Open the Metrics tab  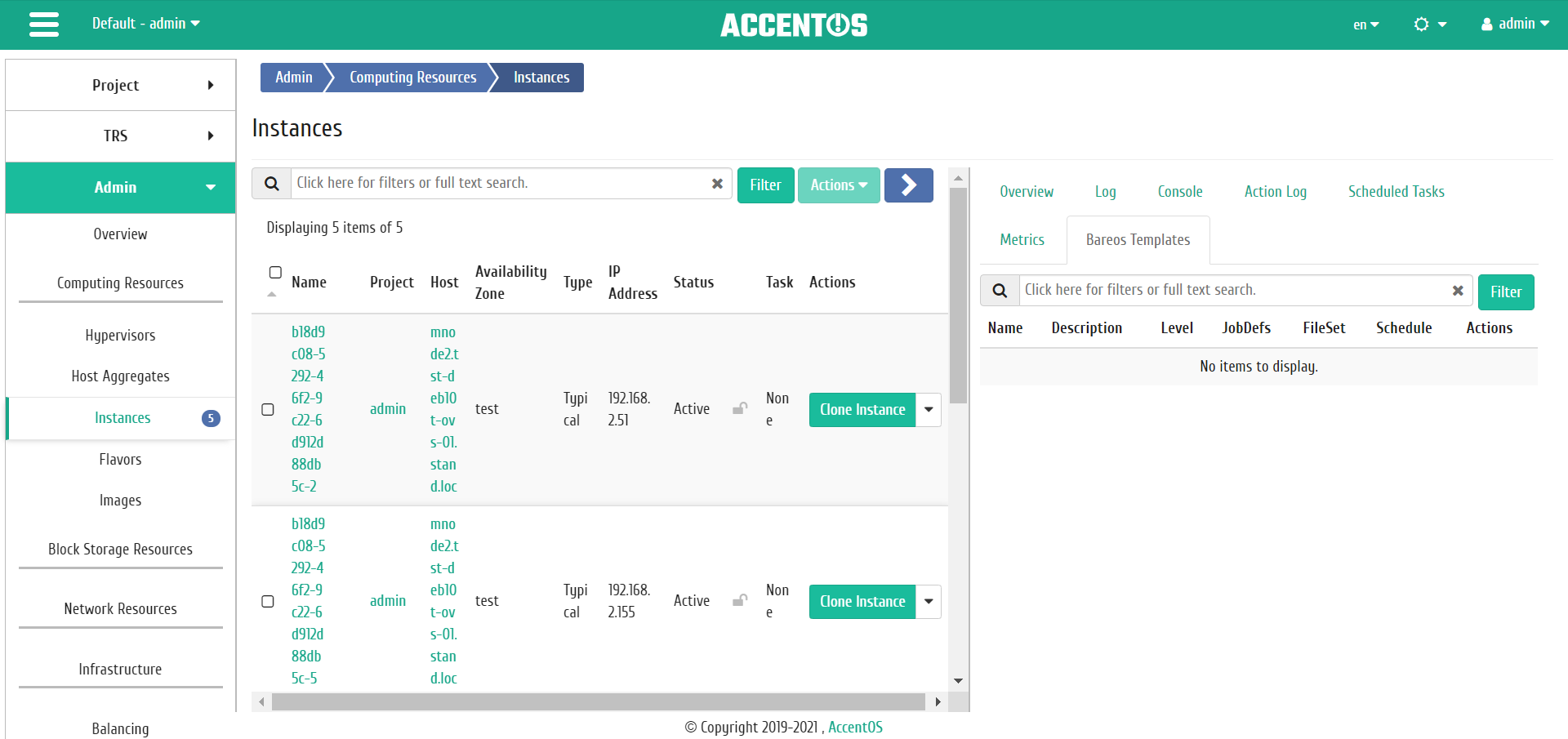(1022, 240)
